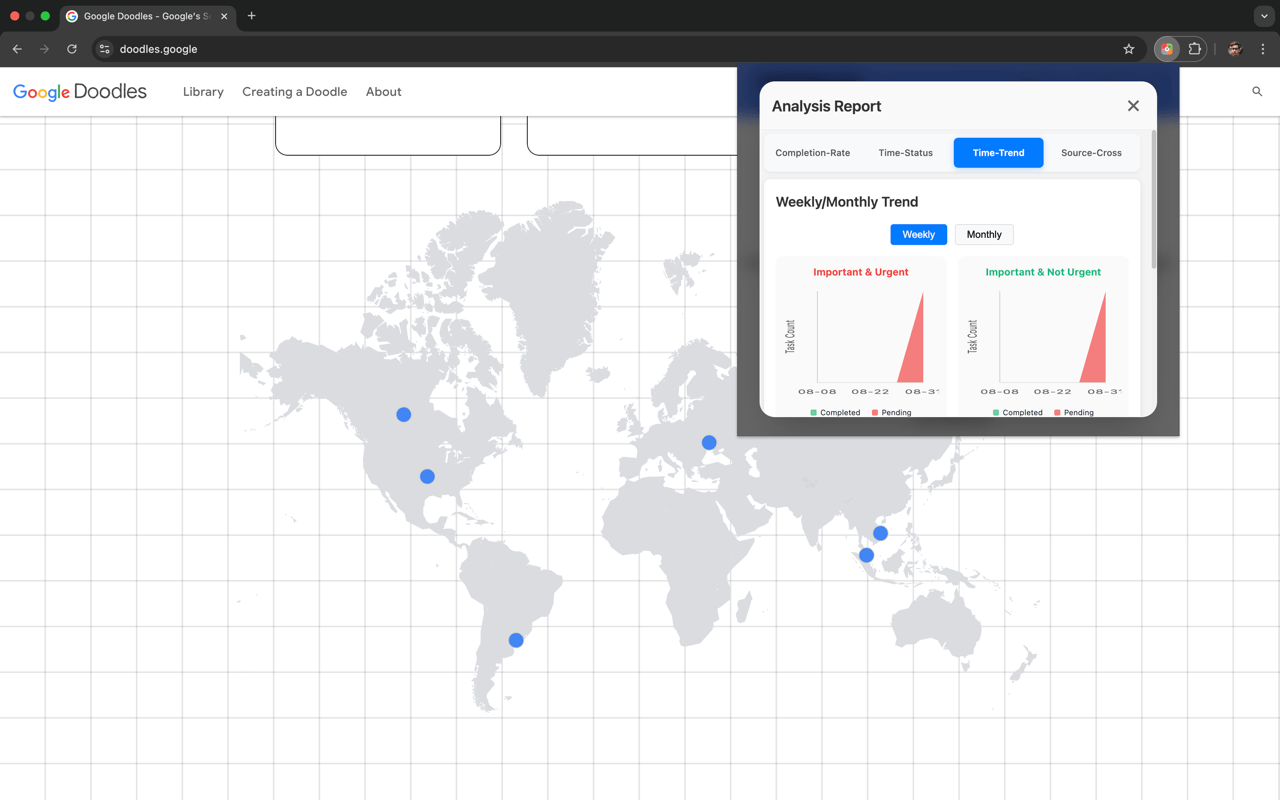Open the Completion-Rate tab

[813, 153]
